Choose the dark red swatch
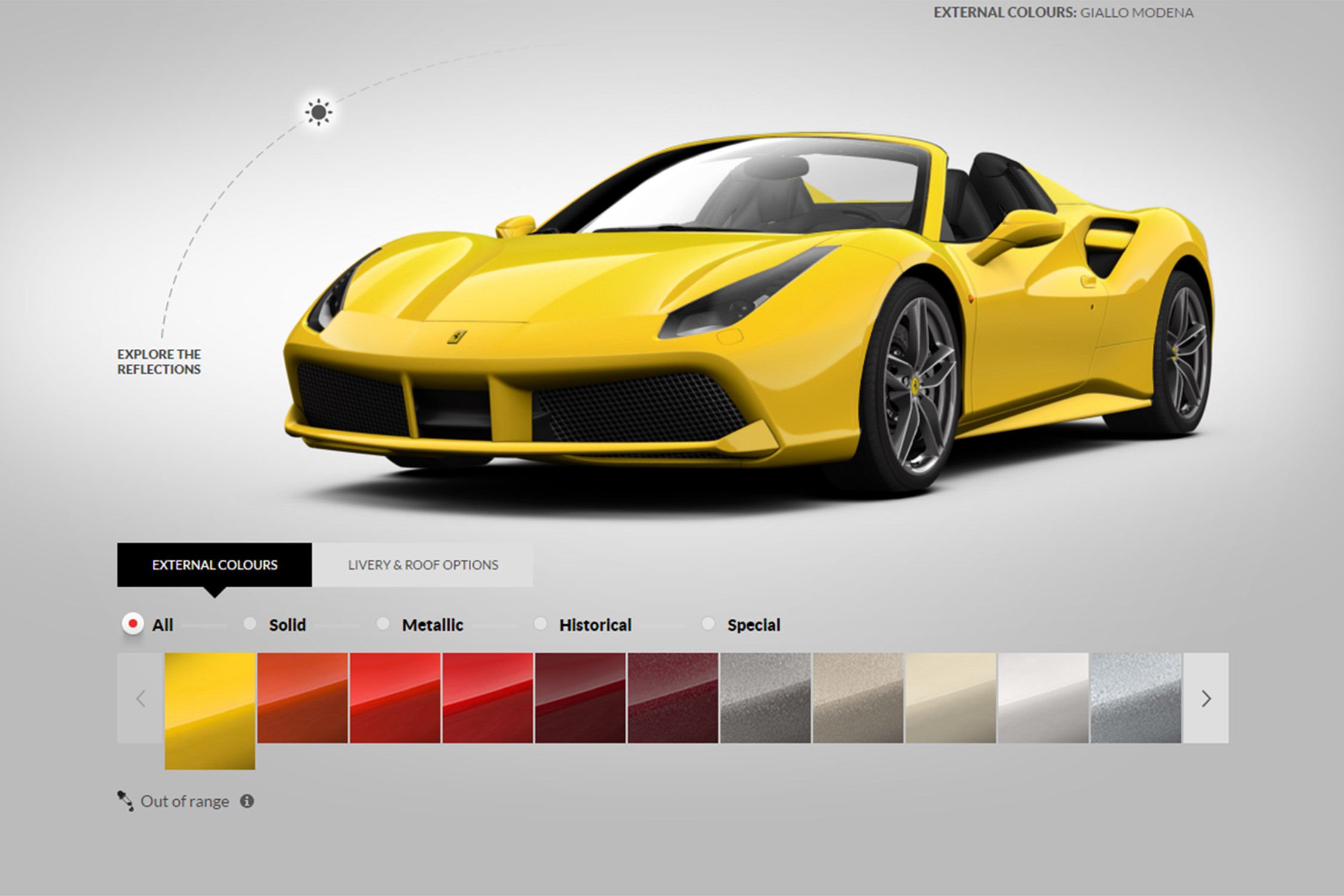 [580, 698]
